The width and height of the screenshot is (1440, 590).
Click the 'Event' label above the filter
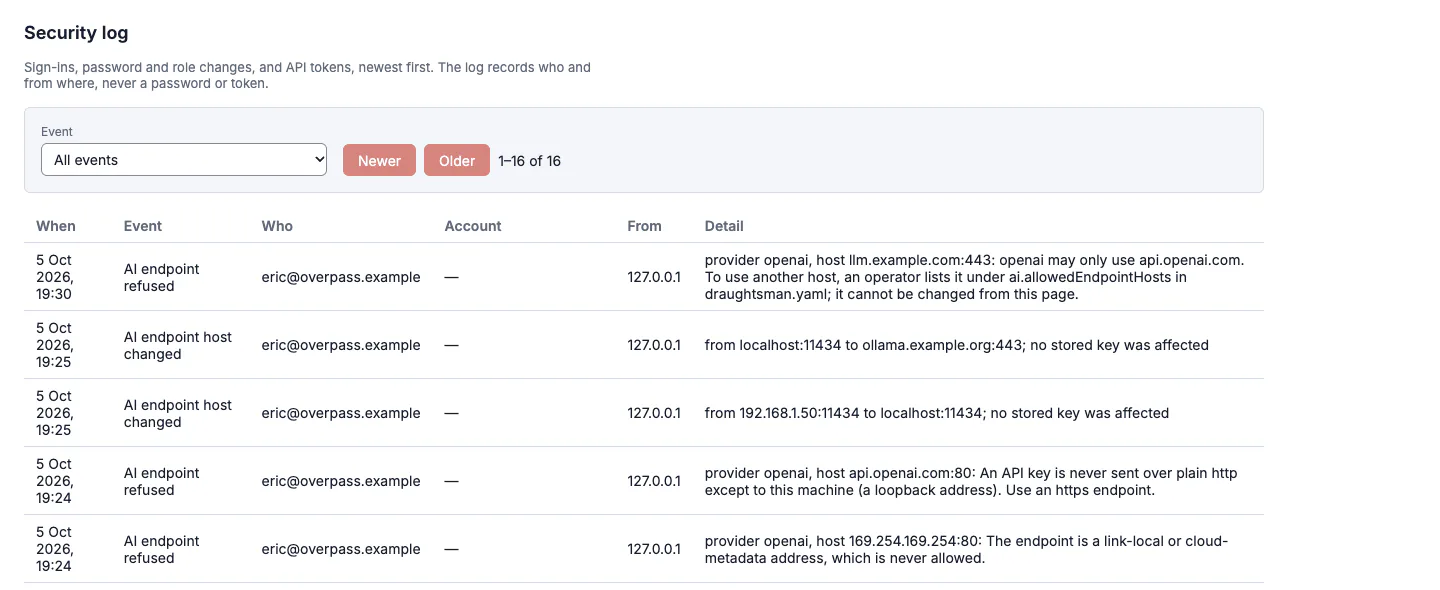point(57,131)
